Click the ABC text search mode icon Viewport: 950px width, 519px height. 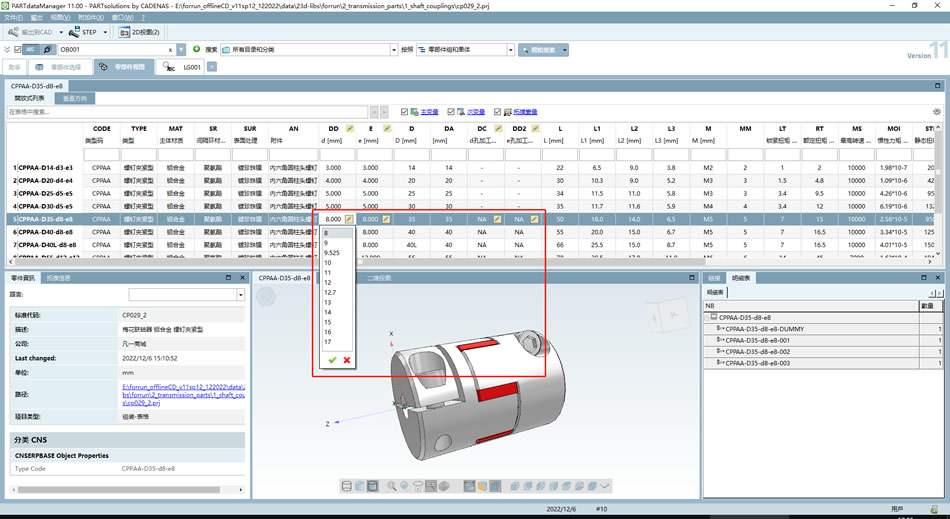[x=31, y=50]
